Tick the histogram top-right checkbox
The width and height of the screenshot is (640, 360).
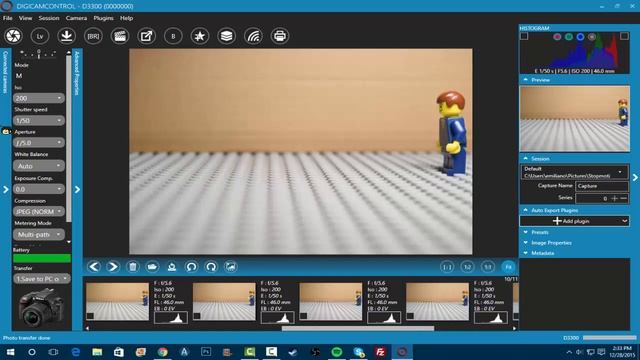[x=624, y=36]
